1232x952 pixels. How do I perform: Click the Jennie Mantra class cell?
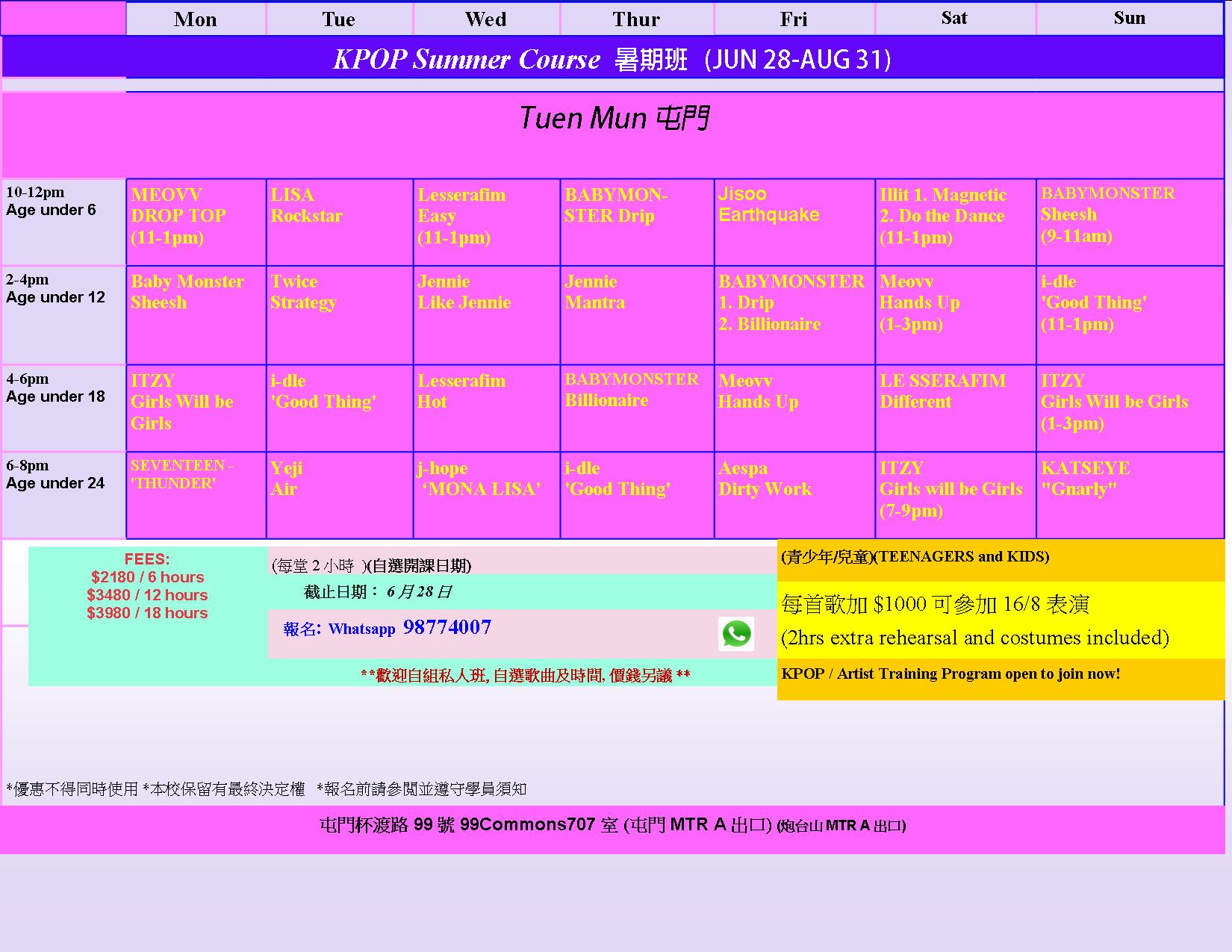pos(638,315)
